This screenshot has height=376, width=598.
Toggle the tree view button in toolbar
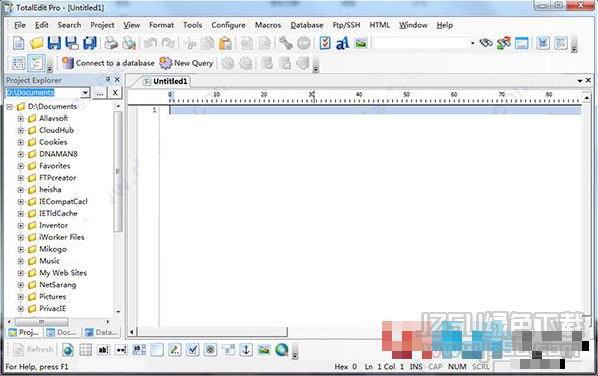pyautogui.click(x=36, y=63)
